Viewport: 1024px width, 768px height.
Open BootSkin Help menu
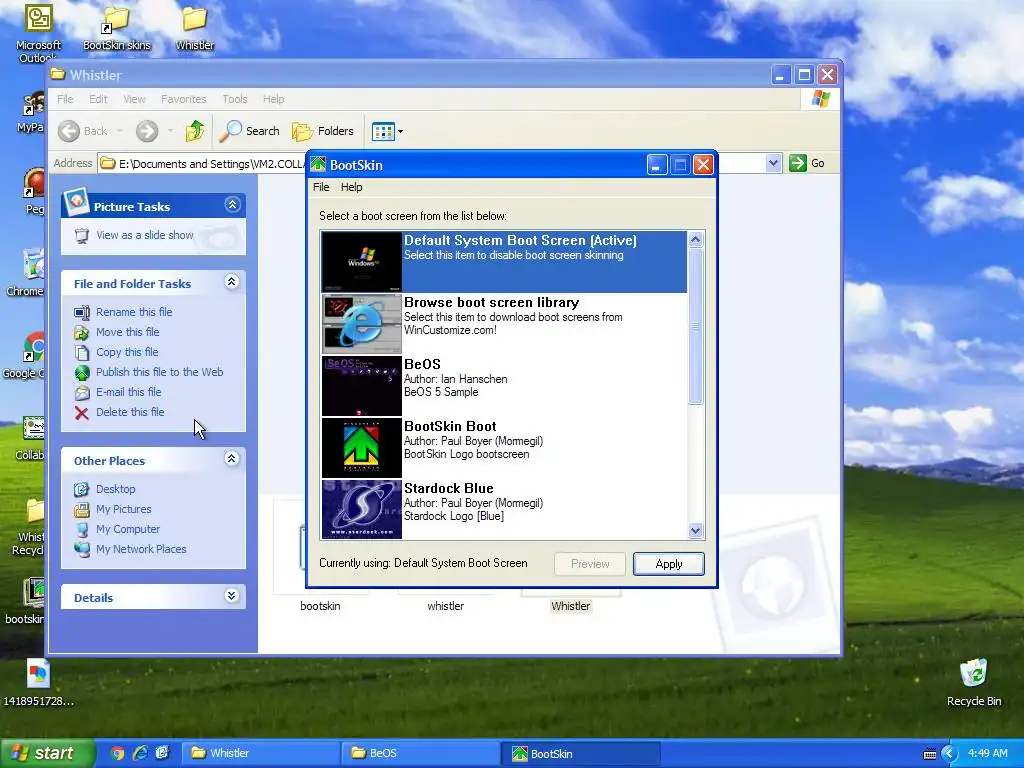pos(351,187)
